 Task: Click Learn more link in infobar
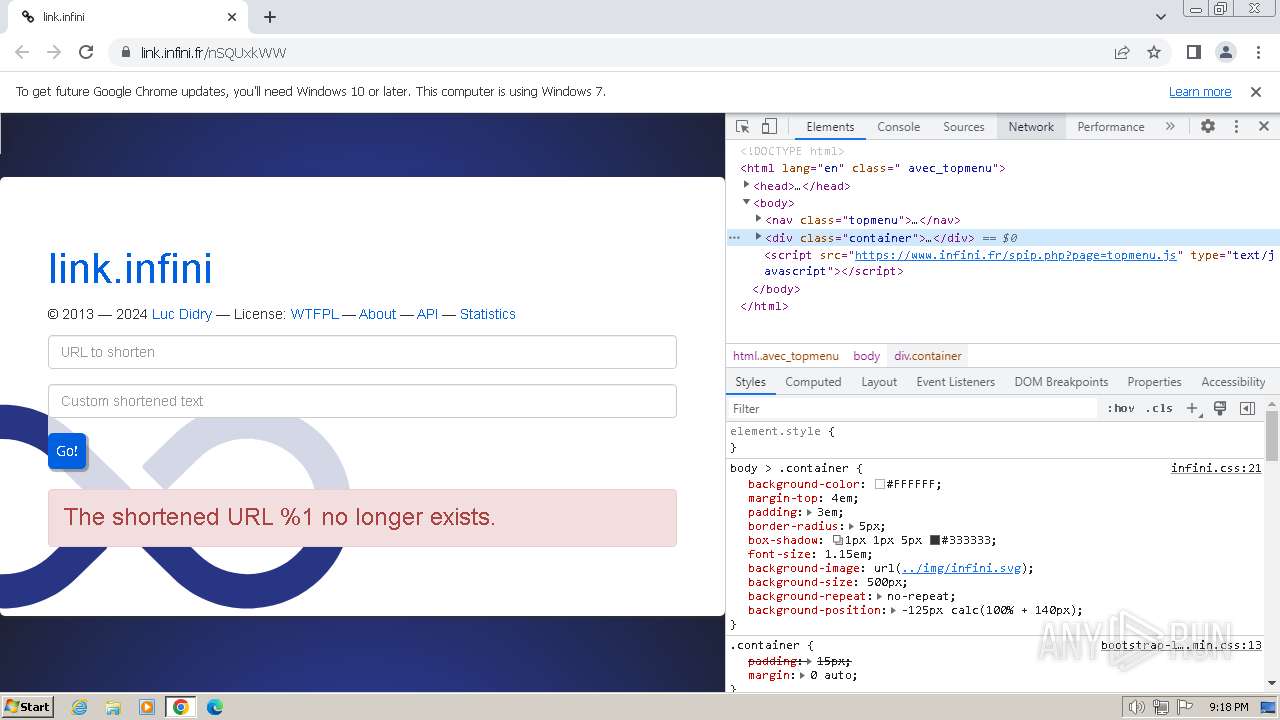pos(1200,91)
